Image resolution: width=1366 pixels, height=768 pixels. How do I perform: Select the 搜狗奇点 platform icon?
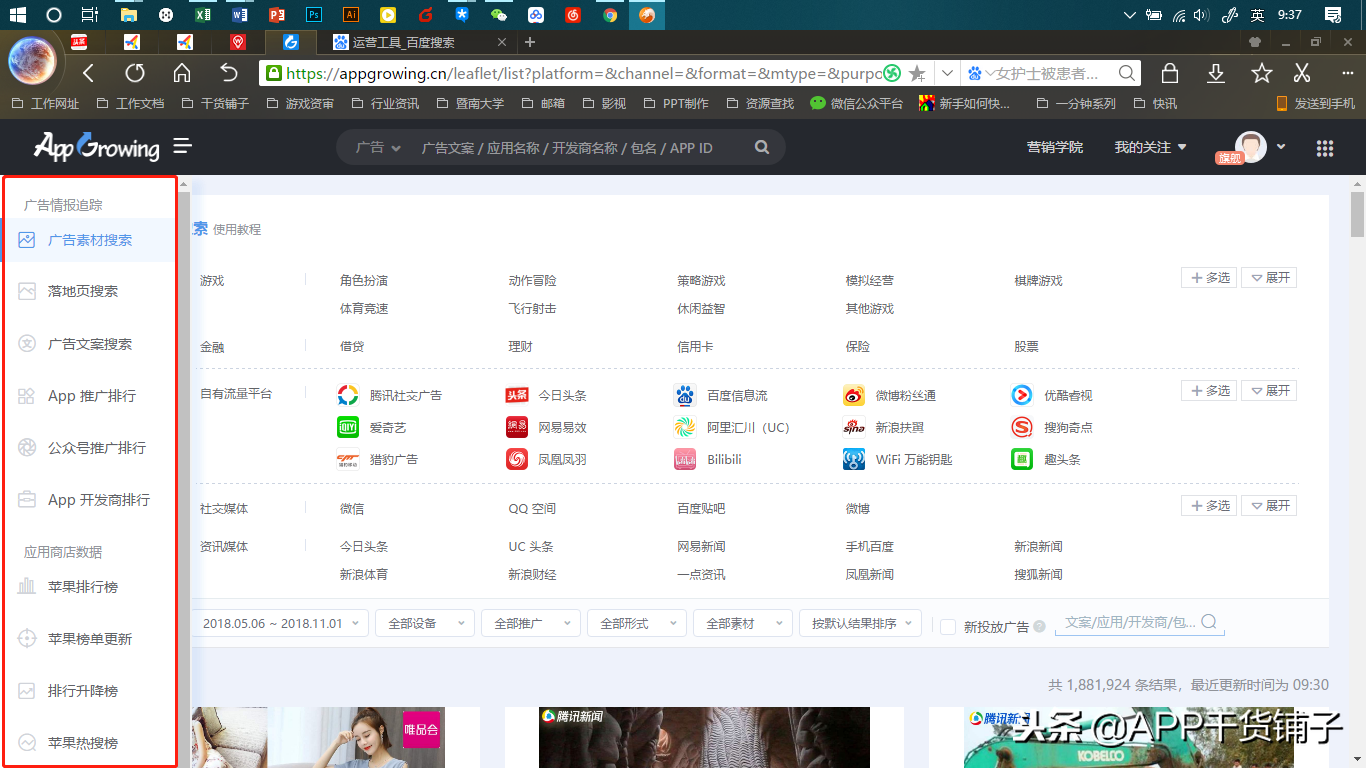coord(1022,427)
